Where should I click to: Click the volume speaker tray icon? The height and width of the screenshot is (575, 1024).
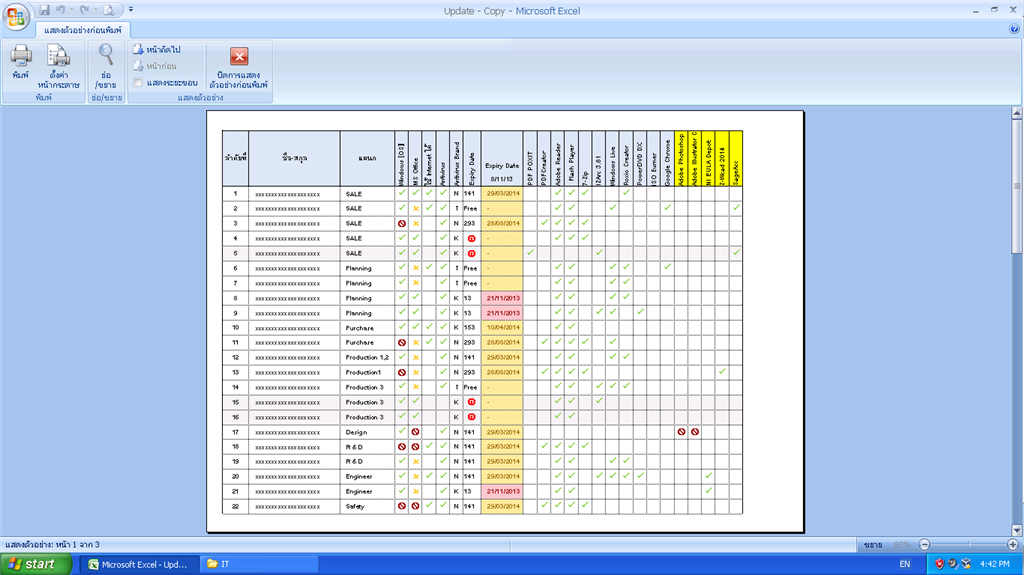[953, 564]
